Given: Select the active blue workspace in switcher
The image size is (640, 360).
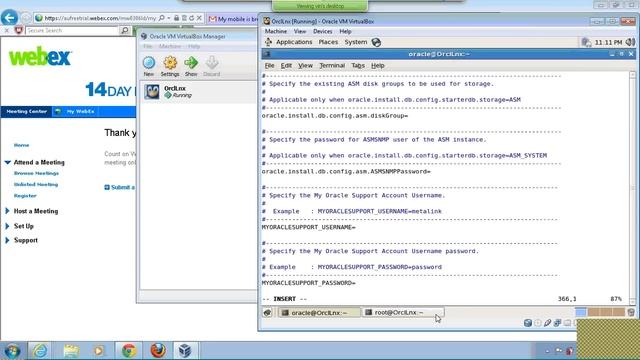Looking at the screenshot, I should tap(580, 313).
